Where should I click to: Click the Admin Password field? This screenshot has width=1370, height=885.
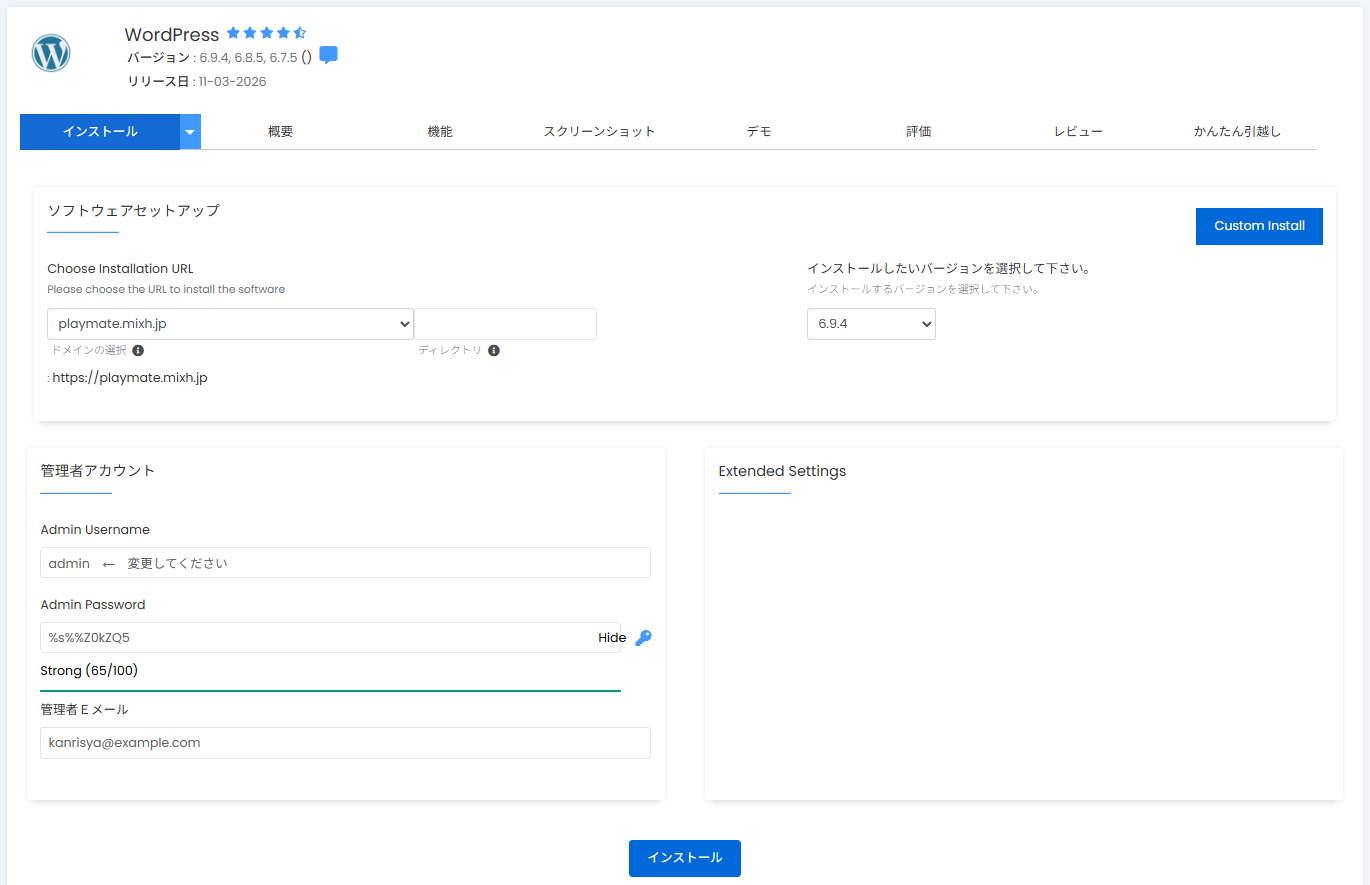330,638
